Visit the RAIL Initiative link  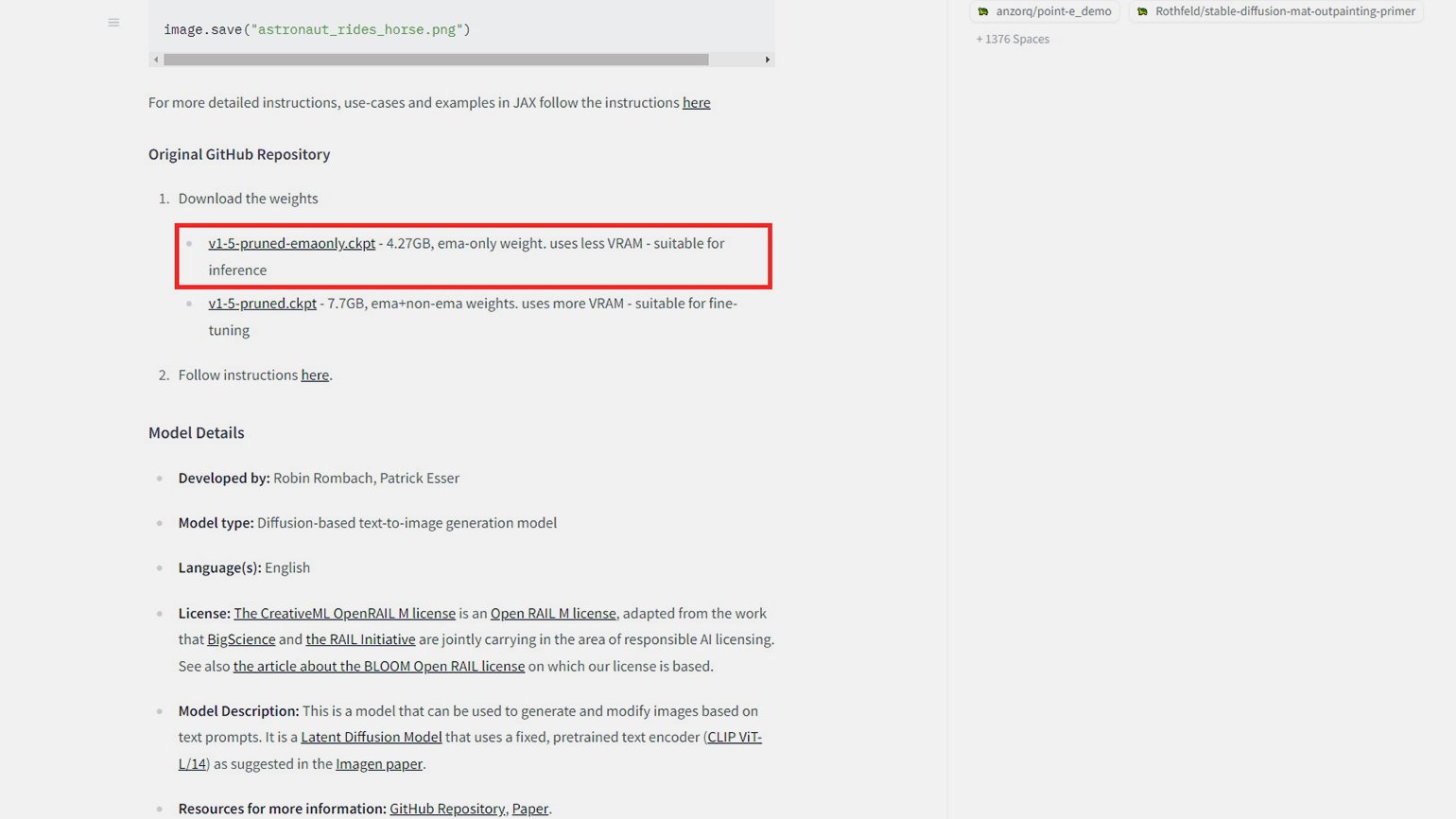tap(360, 640)
